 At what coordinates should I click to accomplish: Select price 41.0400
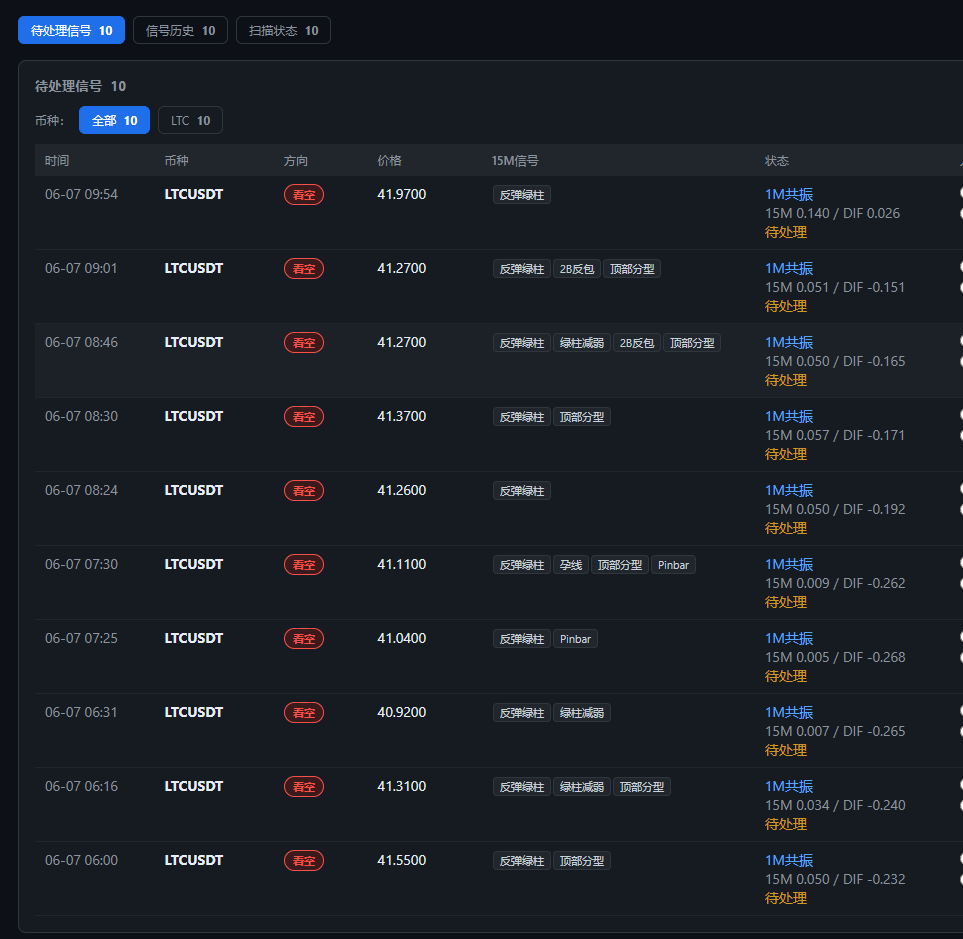tap(401, 639)
